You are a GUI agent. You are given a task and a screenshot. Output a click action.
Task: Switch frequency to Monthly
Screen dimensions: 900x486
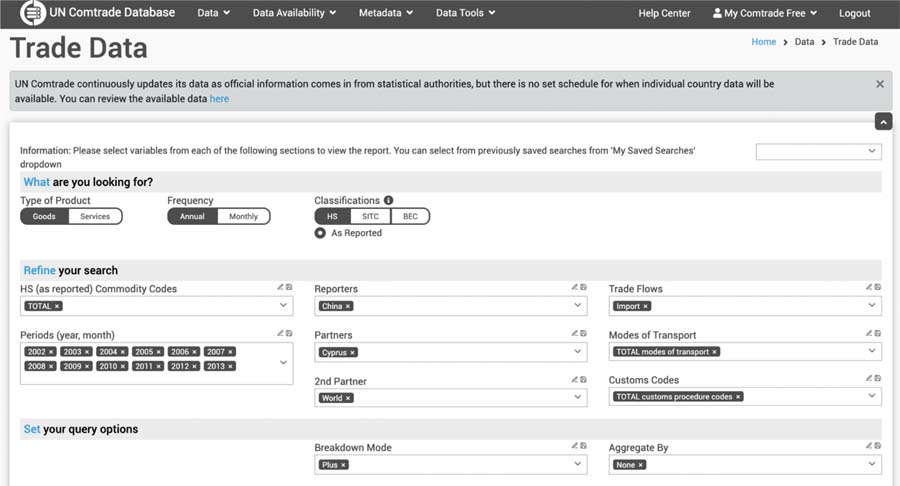243,216
